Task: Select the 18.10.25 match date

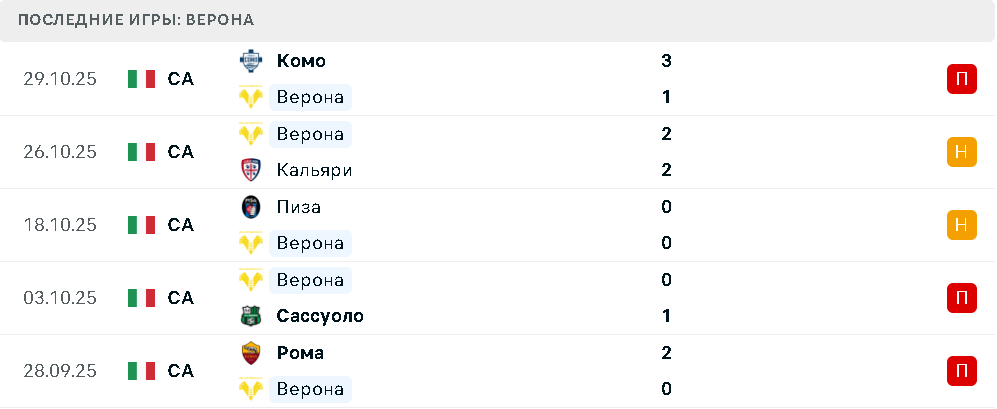Action: (x=60, y=225)
